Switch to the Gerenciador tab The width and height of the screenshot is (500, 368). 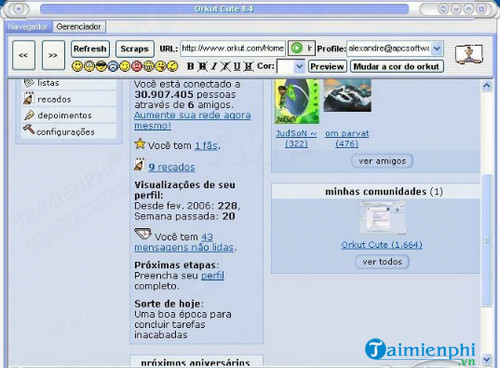click(79, 26)
